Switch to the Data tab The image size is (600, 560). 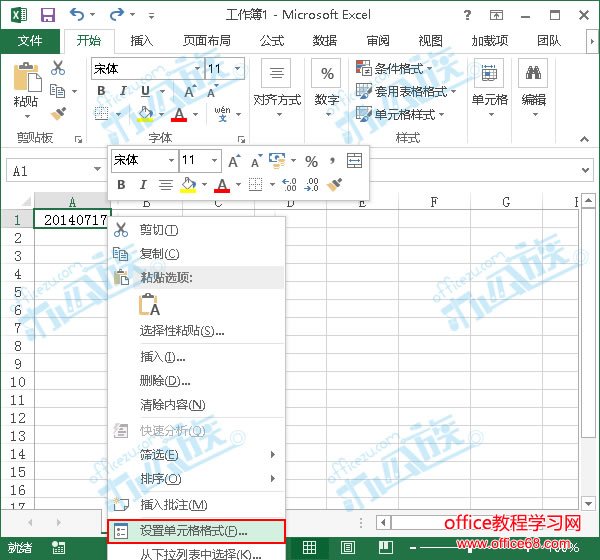pos(324,41)
